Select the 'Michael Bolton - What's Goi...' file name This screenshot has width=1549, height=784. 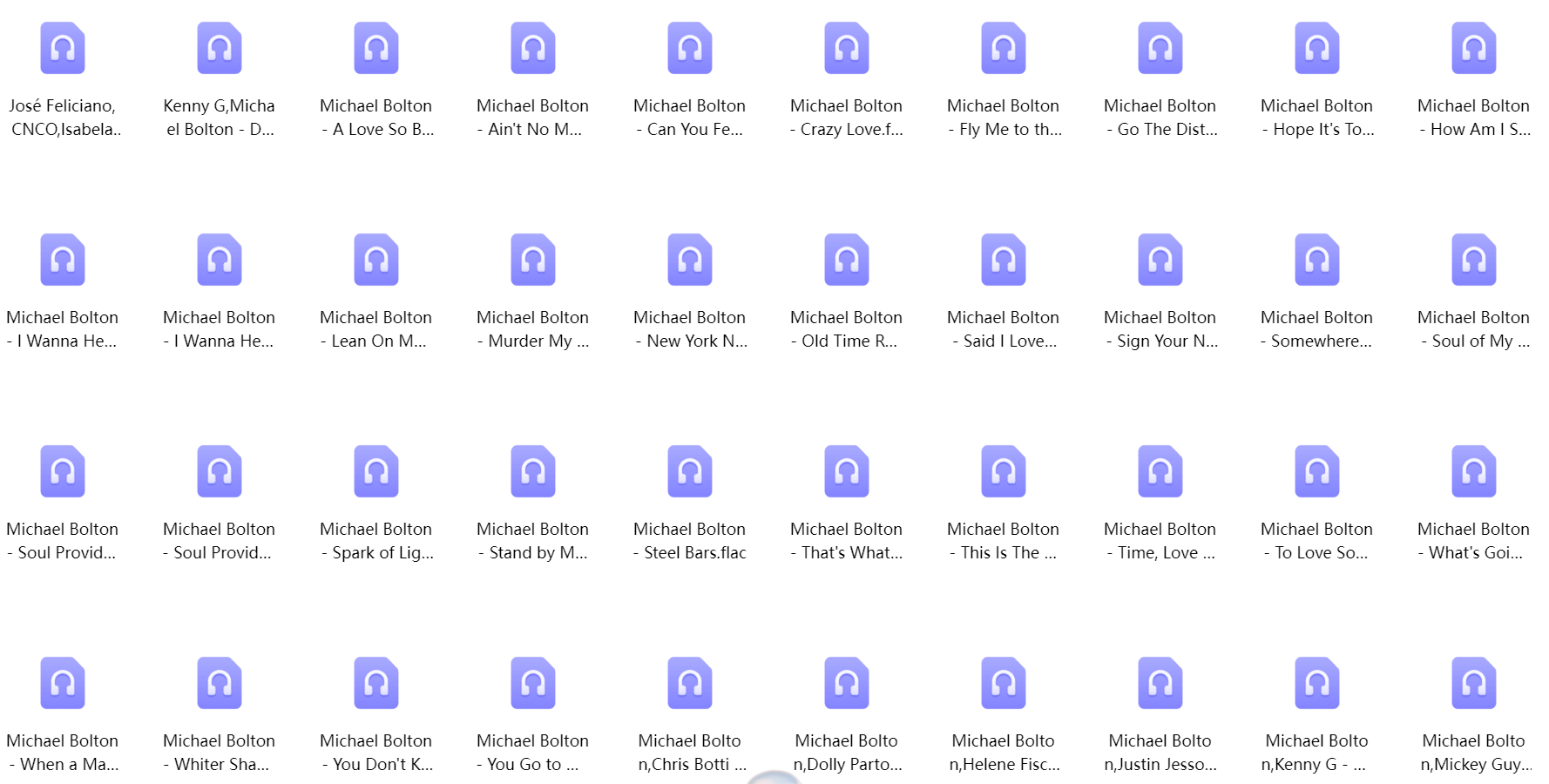(x=1474, y=541)
